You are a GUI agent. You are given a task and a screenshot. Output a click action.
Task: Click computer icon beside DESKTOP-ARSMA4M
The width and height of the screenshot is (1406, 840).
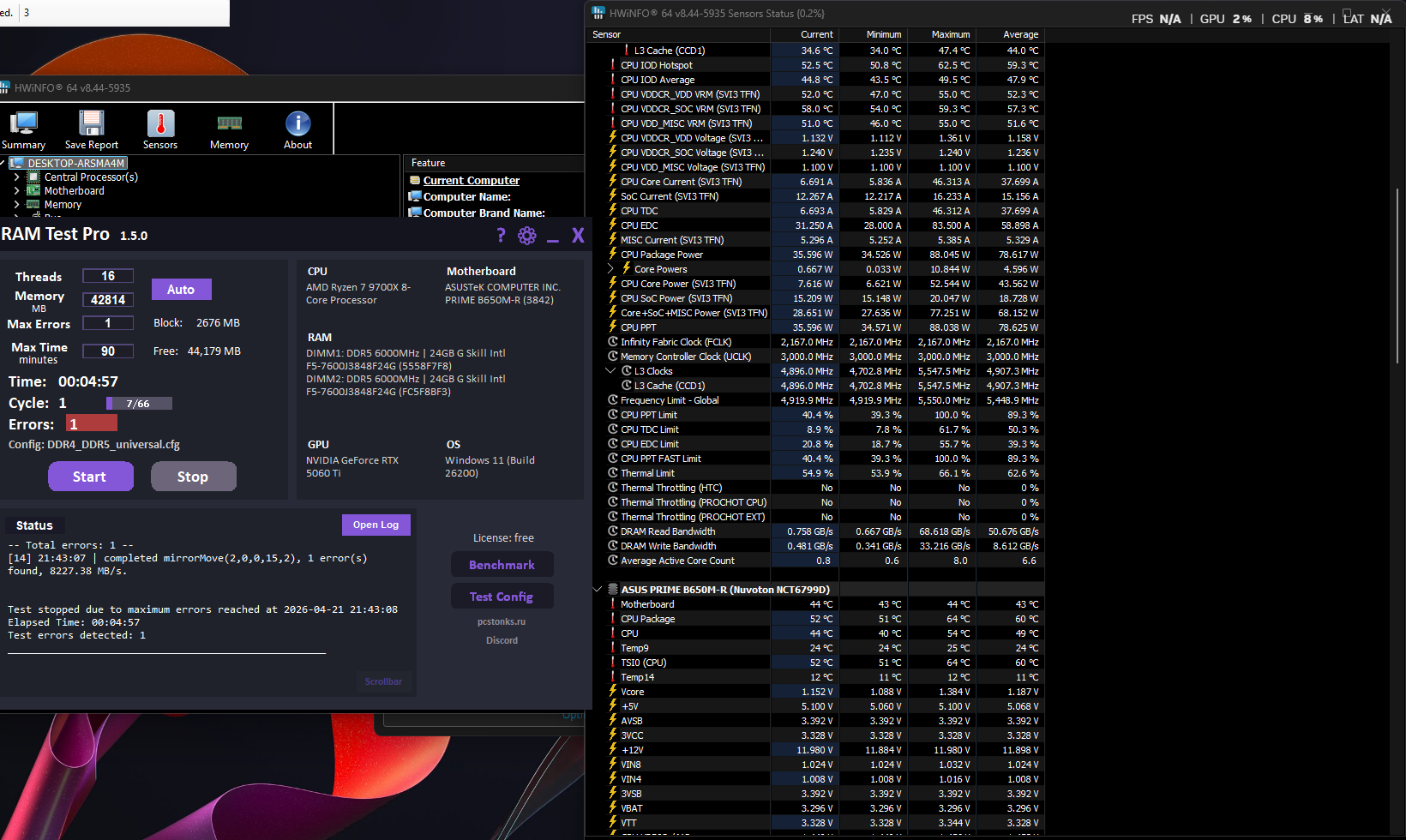point(16,163)
